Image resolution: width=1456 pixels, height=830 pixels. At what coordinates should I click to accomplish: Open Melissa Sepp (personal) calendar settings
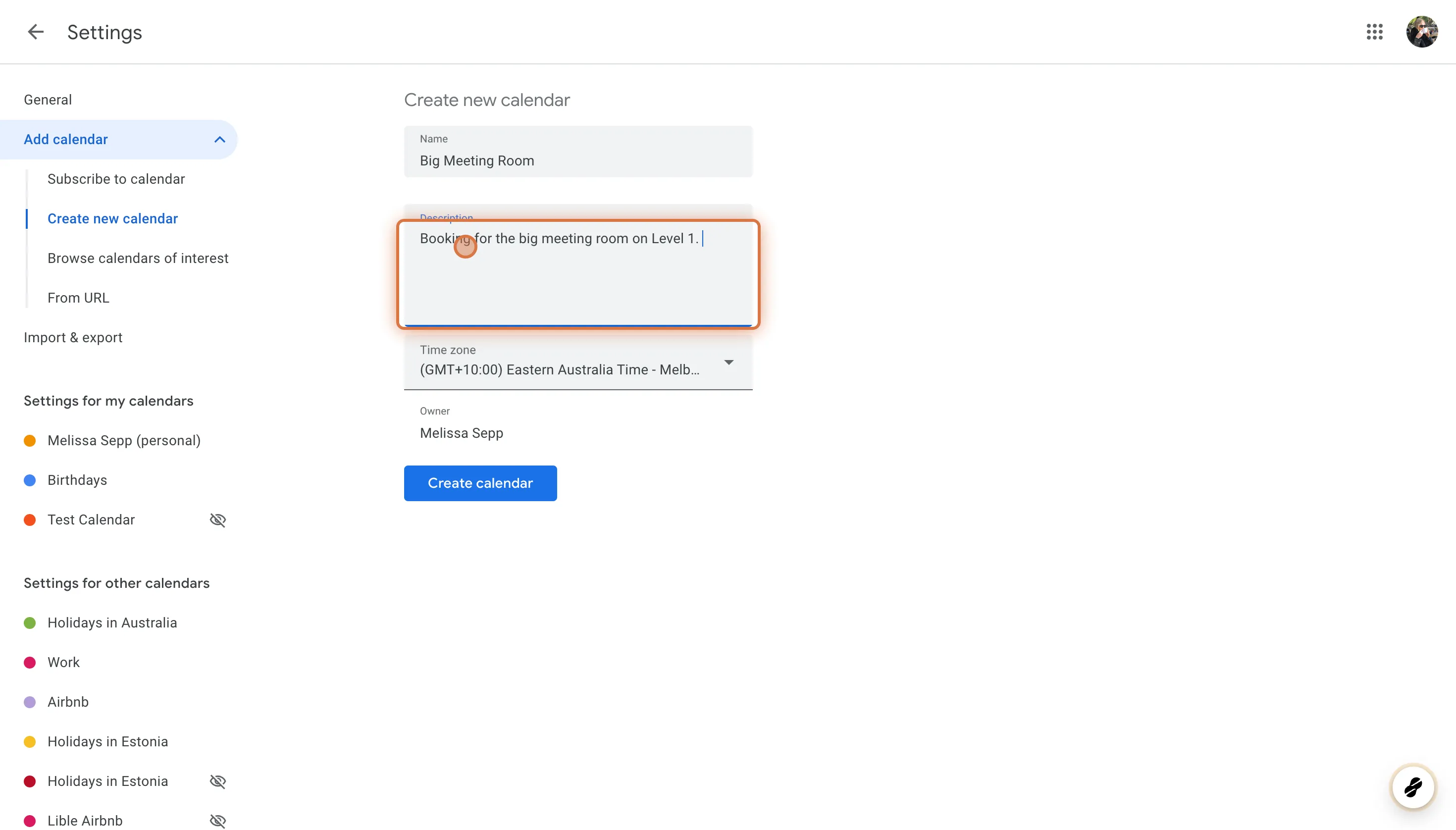pos(124,441)
